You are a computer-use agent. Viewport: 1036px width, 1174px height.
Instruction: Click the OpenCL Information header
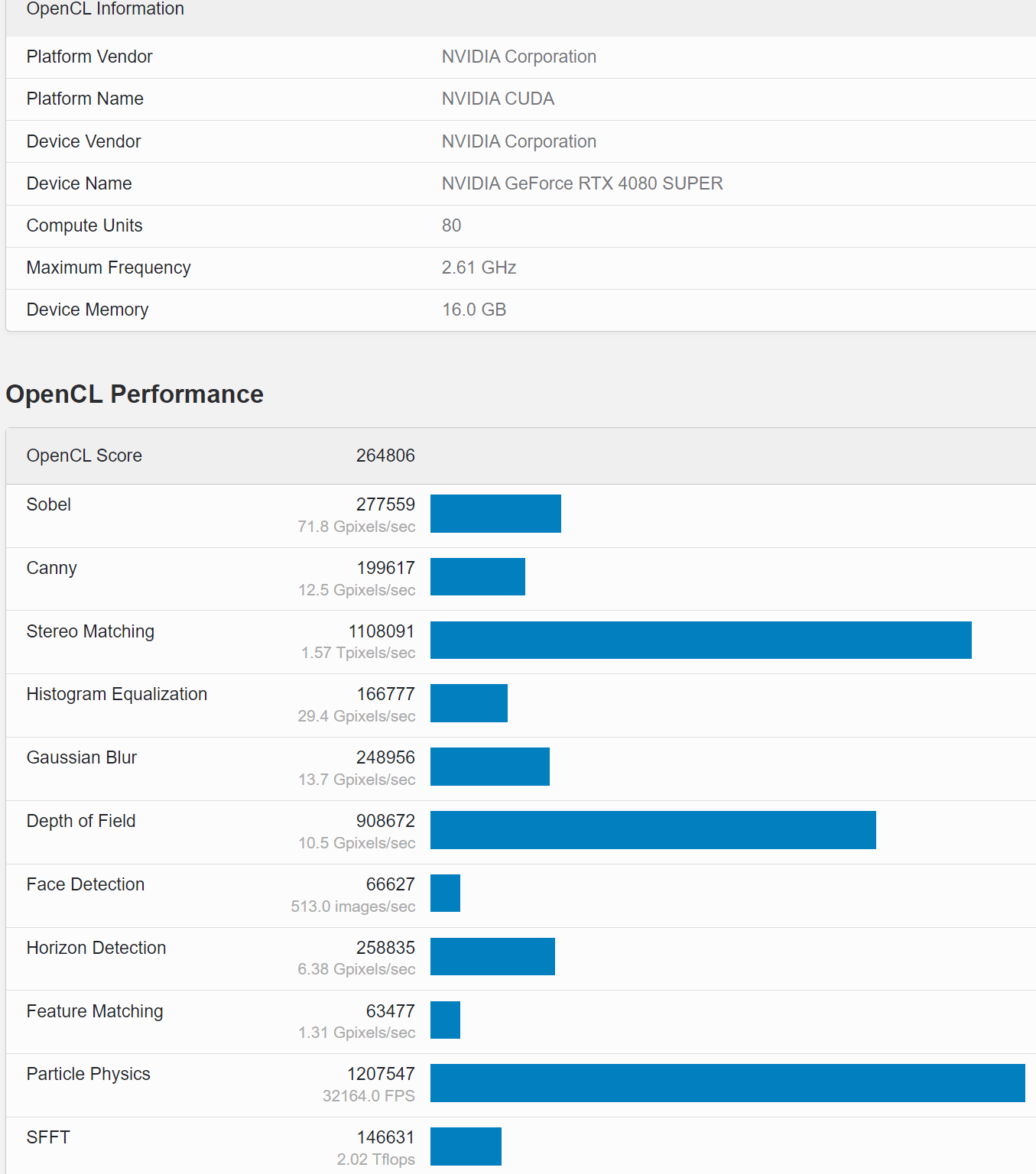pyautogui.click(x=106, y=9)
